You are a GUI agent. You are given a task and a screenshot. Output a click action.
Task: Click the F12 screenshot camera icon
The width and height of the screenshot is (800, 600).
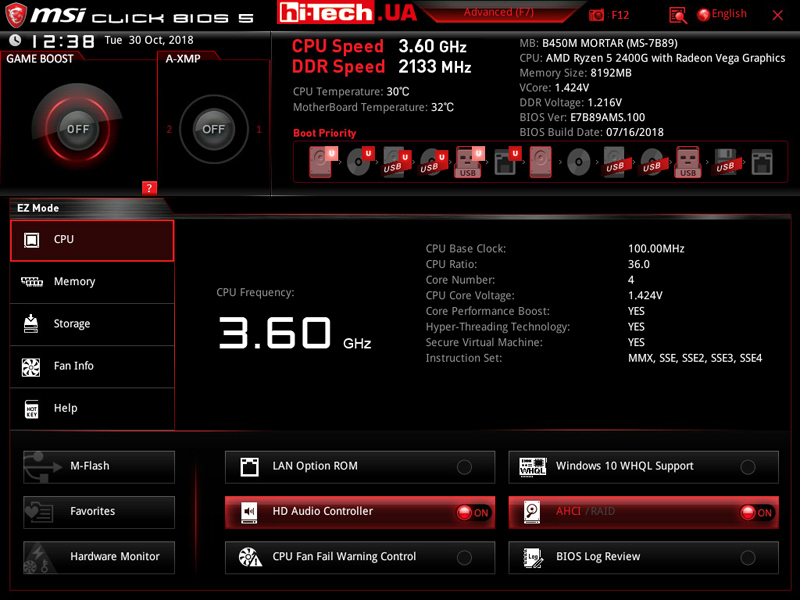tap(597, 15)
